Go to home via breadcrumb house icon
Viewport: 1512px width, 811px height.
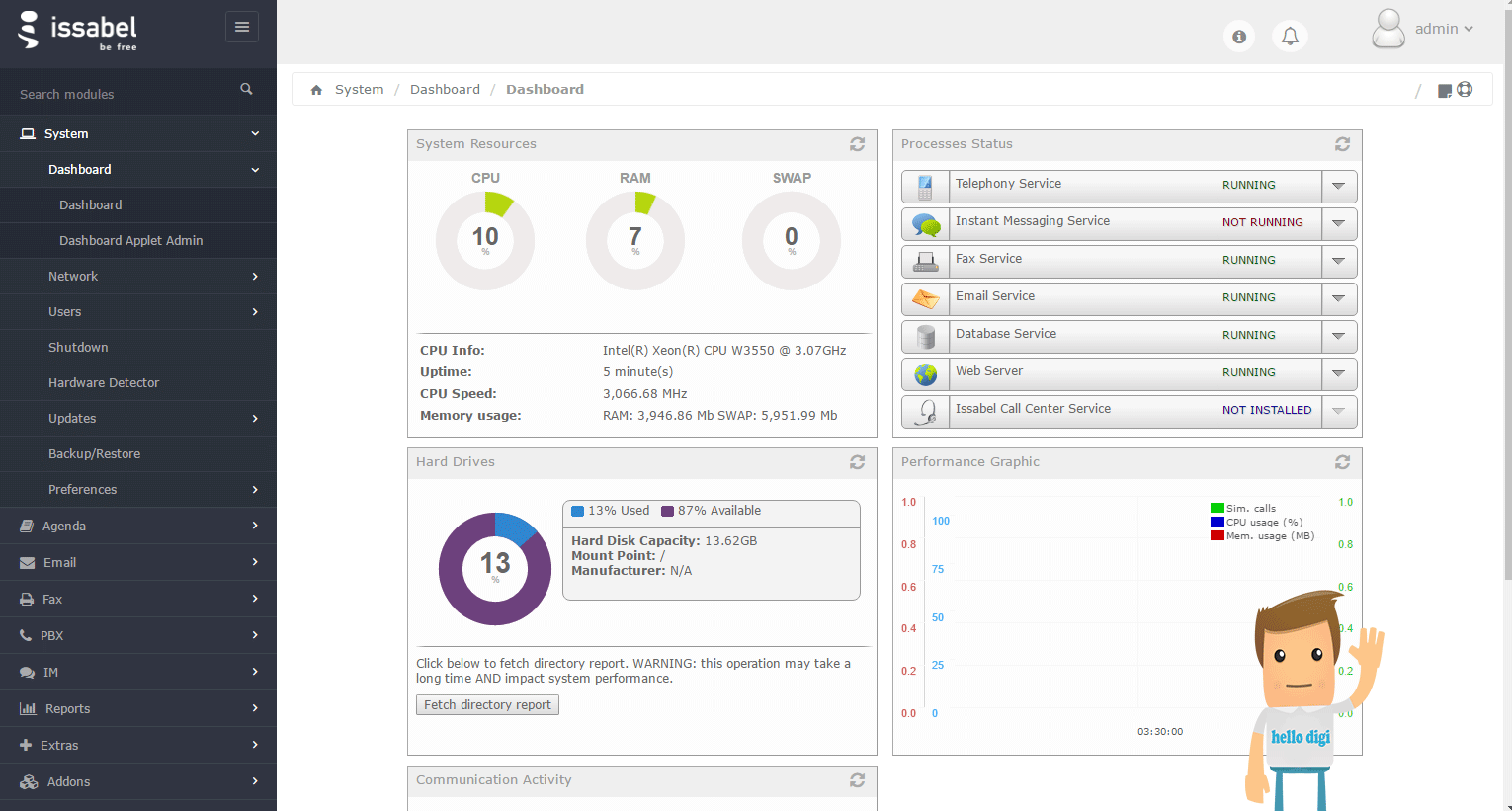[316, 90]
